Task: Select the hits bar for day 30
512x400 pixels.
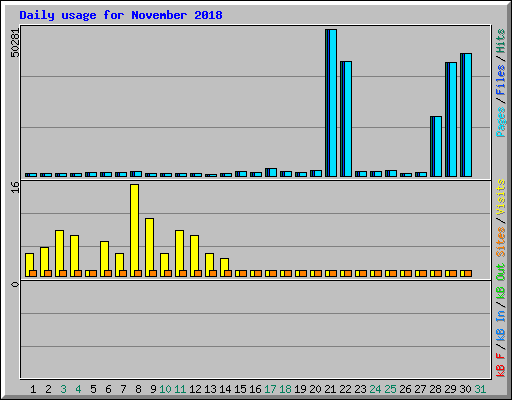Action: [x=466, y=115]
